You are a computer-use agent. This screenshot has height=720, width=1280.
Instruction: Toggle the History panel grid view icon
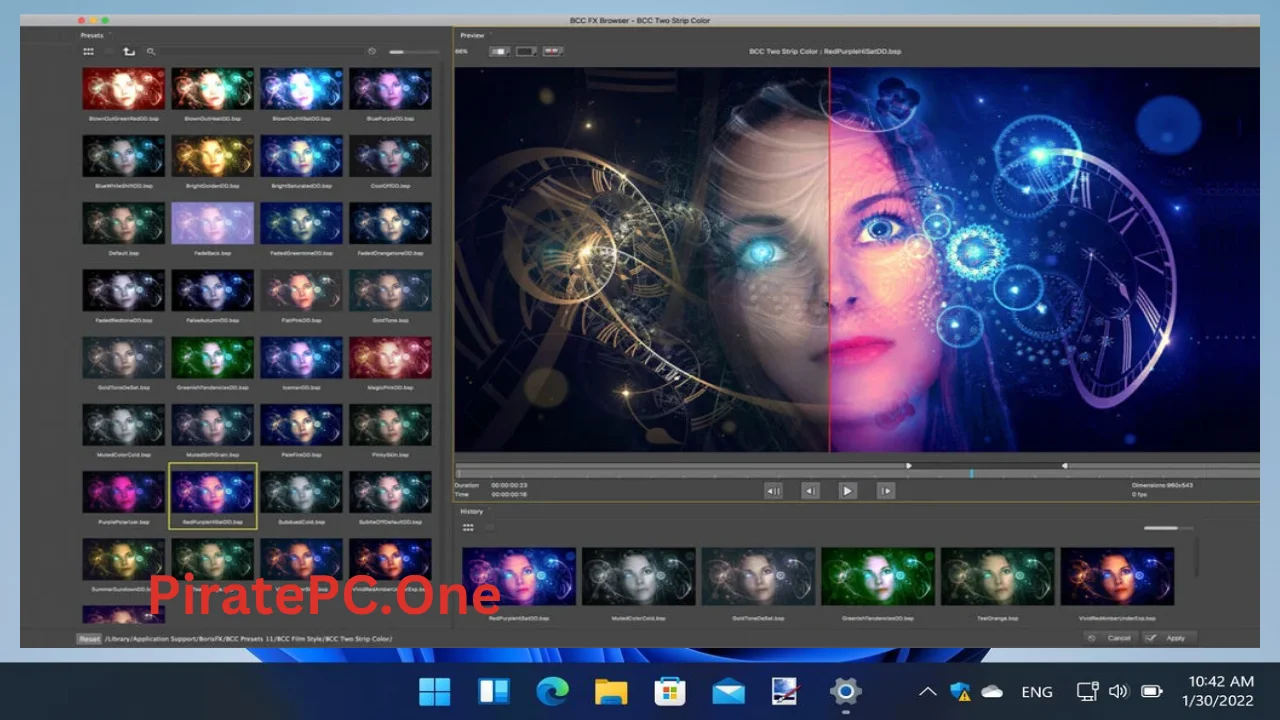pos(467,527)
